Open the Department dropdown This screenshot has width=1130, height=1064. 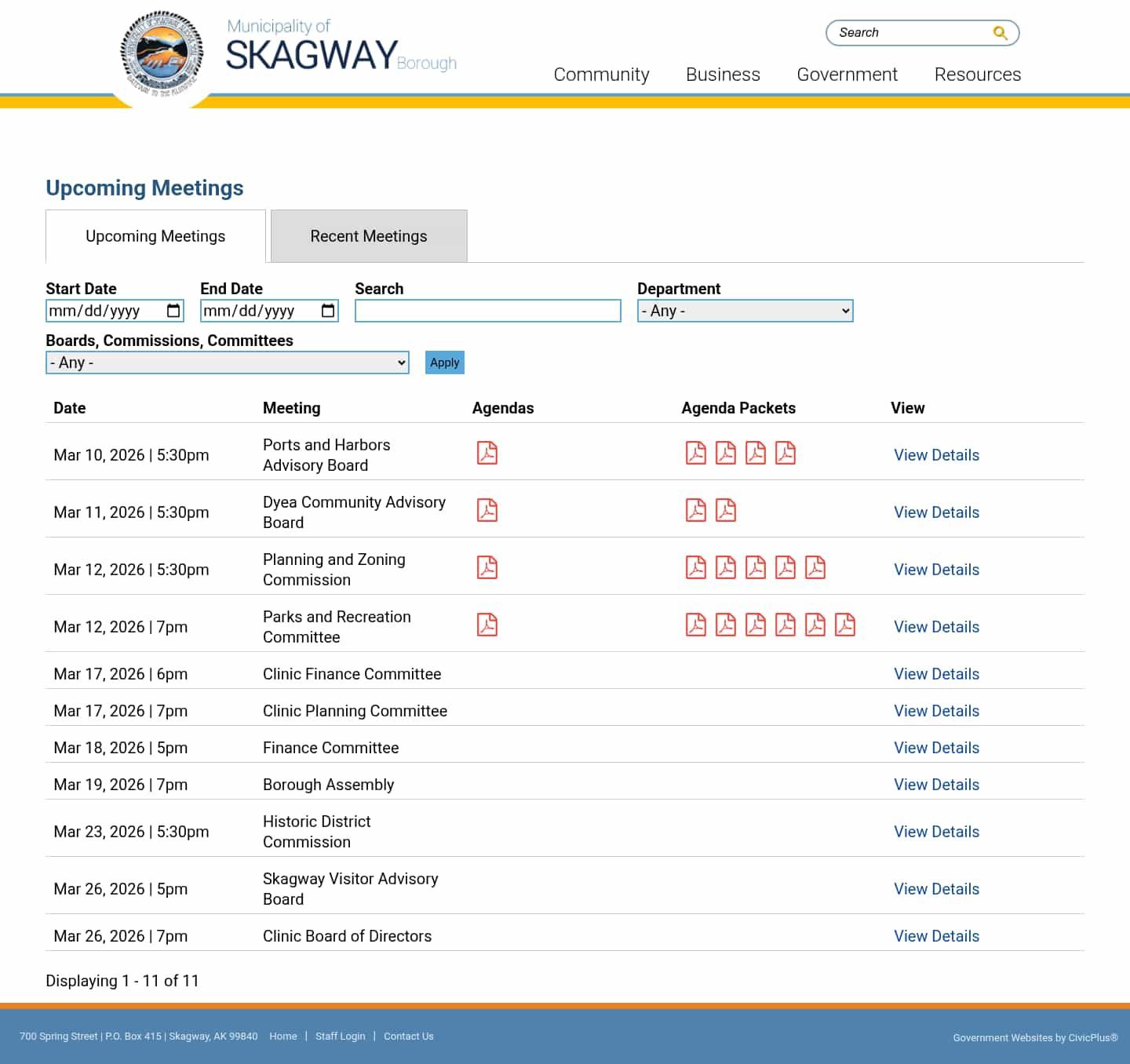tap(744, 311)
